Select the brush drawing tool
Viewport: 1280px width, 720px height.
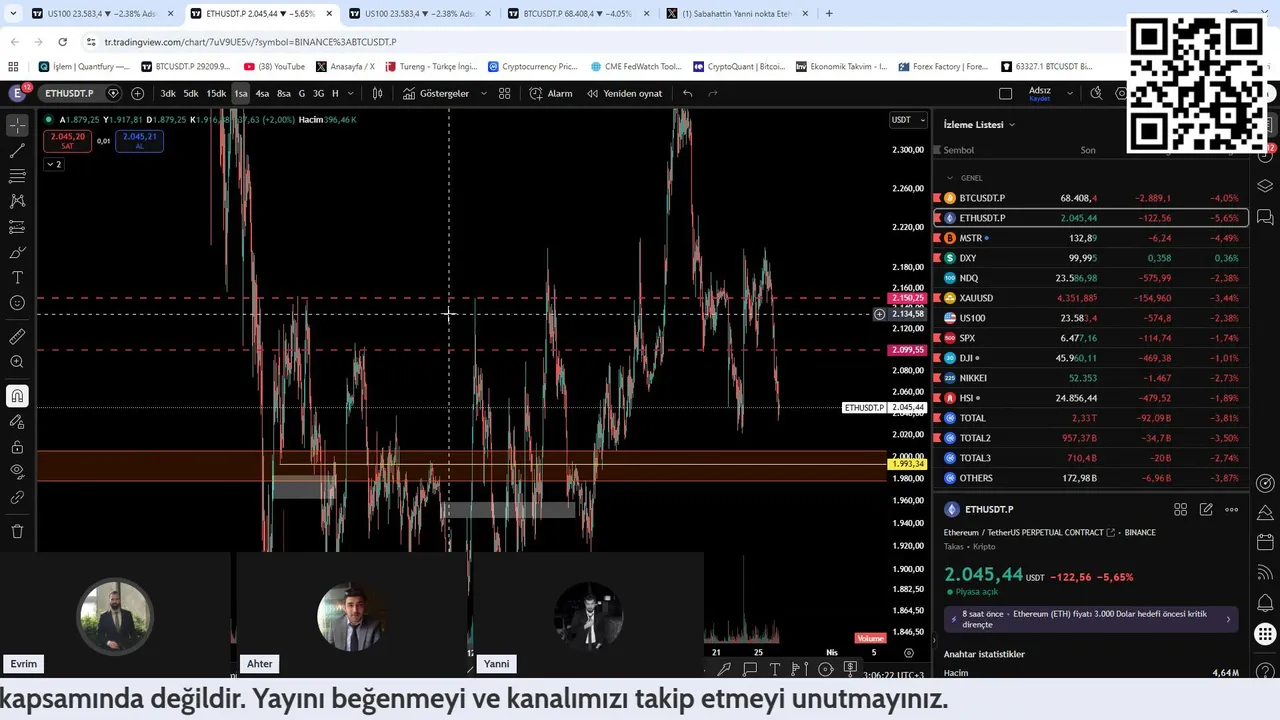(17, 252)
